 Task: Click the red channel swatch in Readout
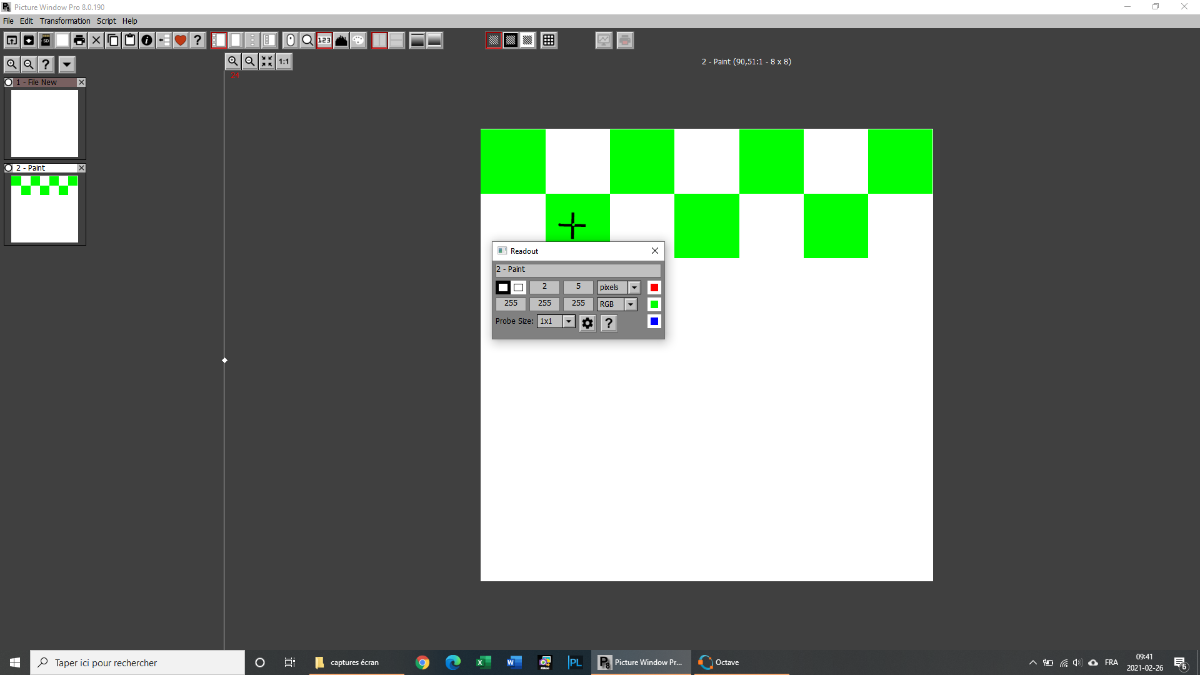pos(654,287)
